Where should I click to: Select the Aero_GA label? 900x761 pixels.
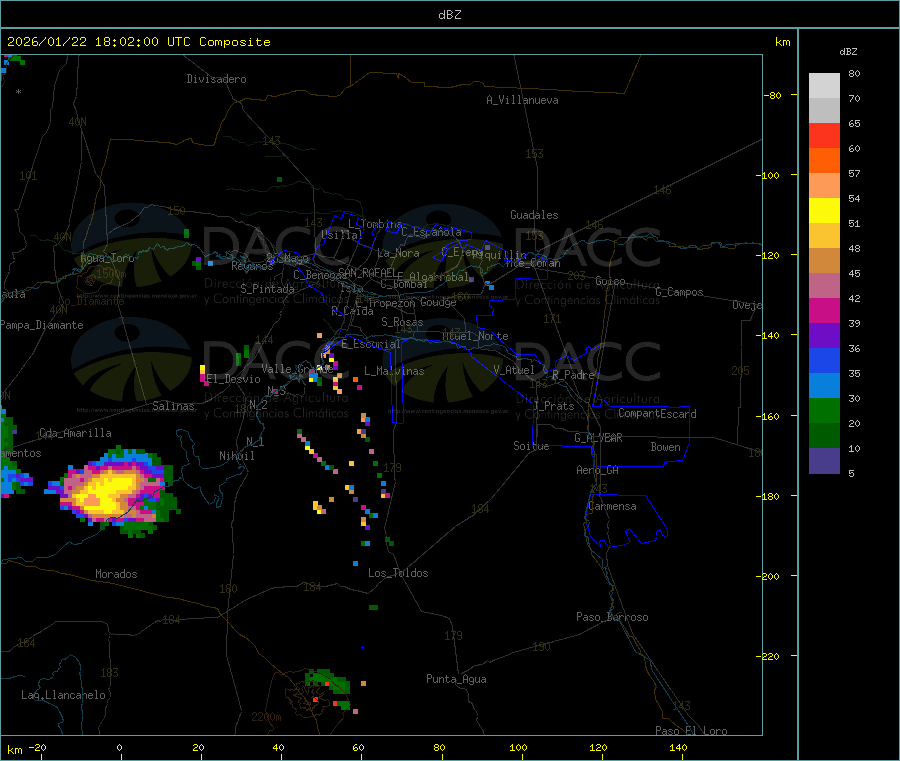click(598, 470)
